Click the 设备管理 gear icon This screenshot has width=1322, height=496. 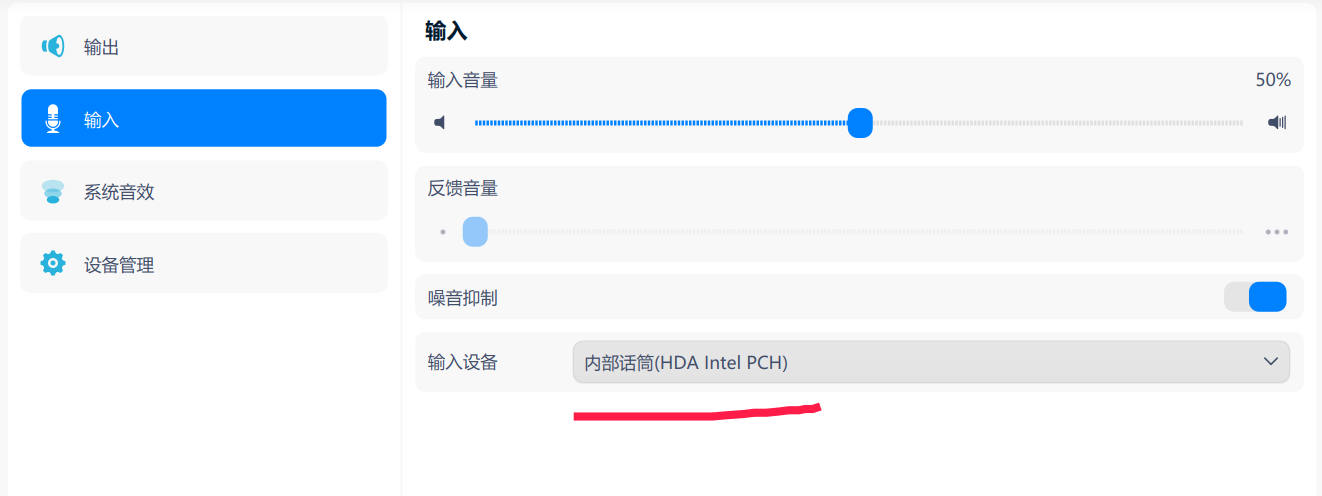pos(53,264)
